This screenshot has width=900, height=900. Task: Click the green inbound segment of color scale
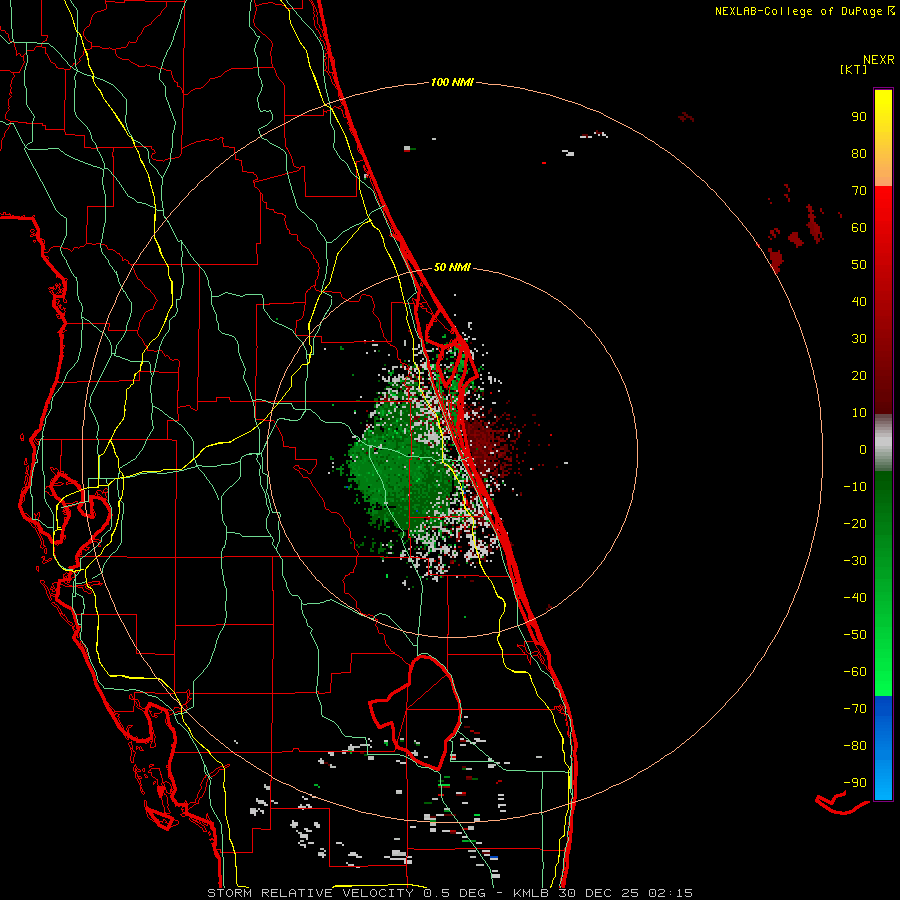883,583
